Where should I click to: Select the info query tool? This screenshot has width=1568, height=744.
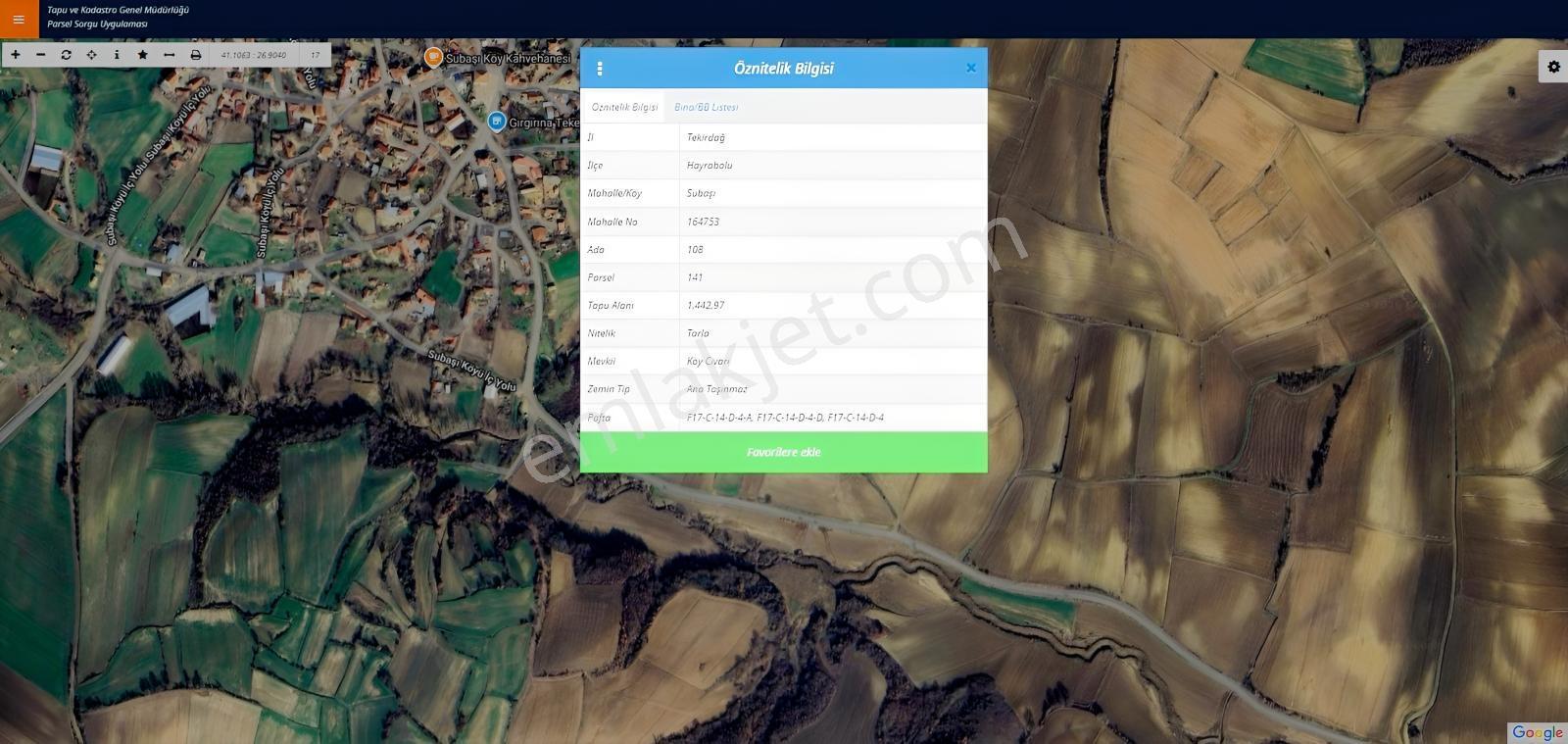117,55
